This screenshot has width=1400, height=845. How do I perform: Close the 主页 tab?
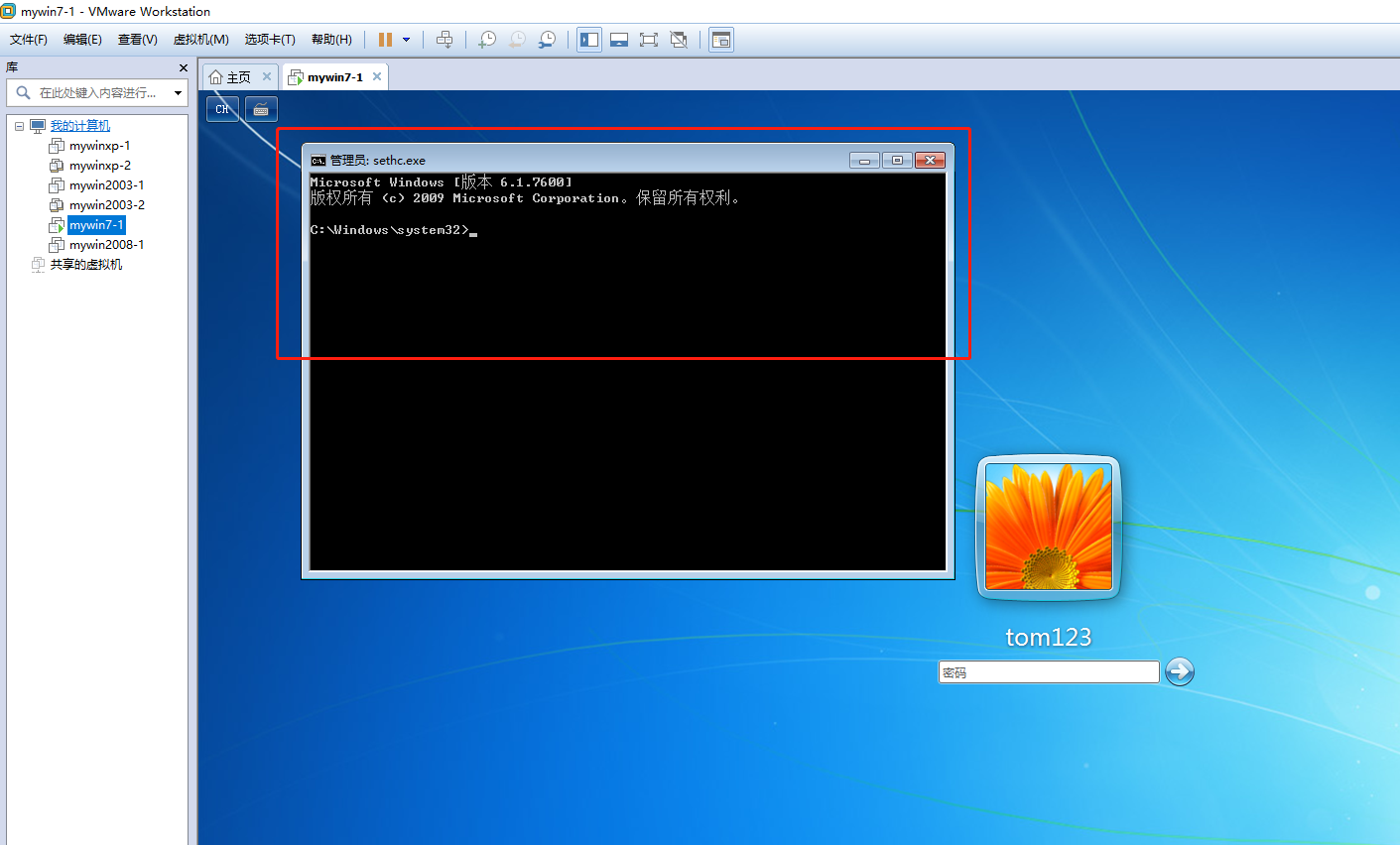267,76
